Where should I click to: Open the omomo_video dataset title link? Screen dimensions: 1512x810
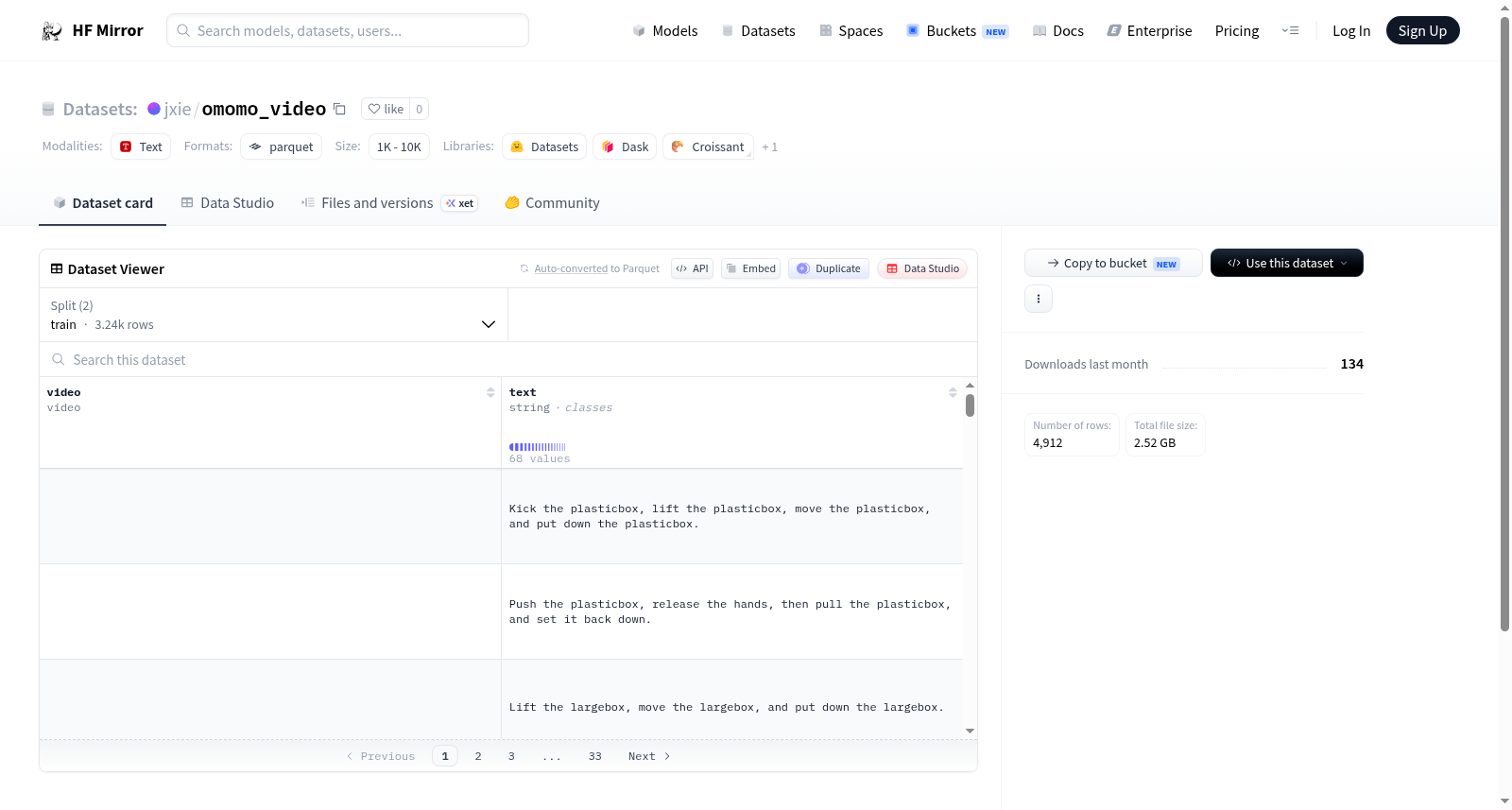(264, 109)
